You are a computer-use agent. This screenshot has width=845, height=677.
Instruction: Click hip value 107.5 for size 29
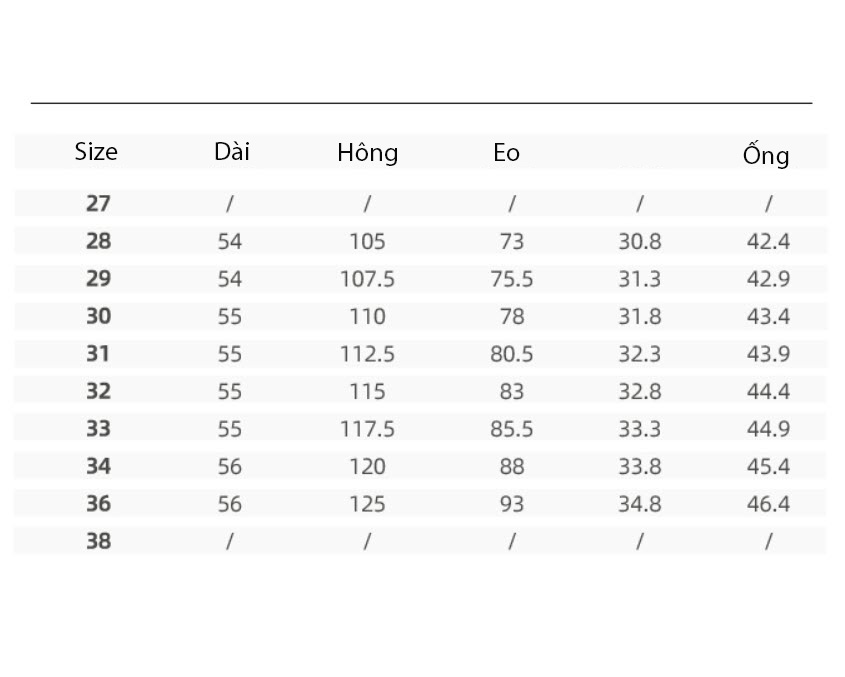pyautogui.click(x=367, y=279)
